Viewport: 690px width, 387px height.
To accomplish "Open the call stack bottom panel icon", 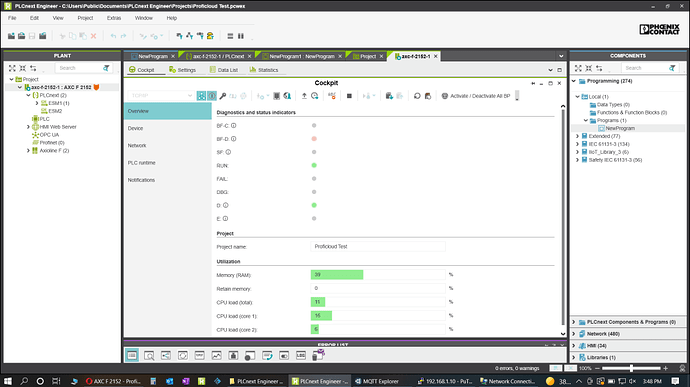I will (267, 355).
